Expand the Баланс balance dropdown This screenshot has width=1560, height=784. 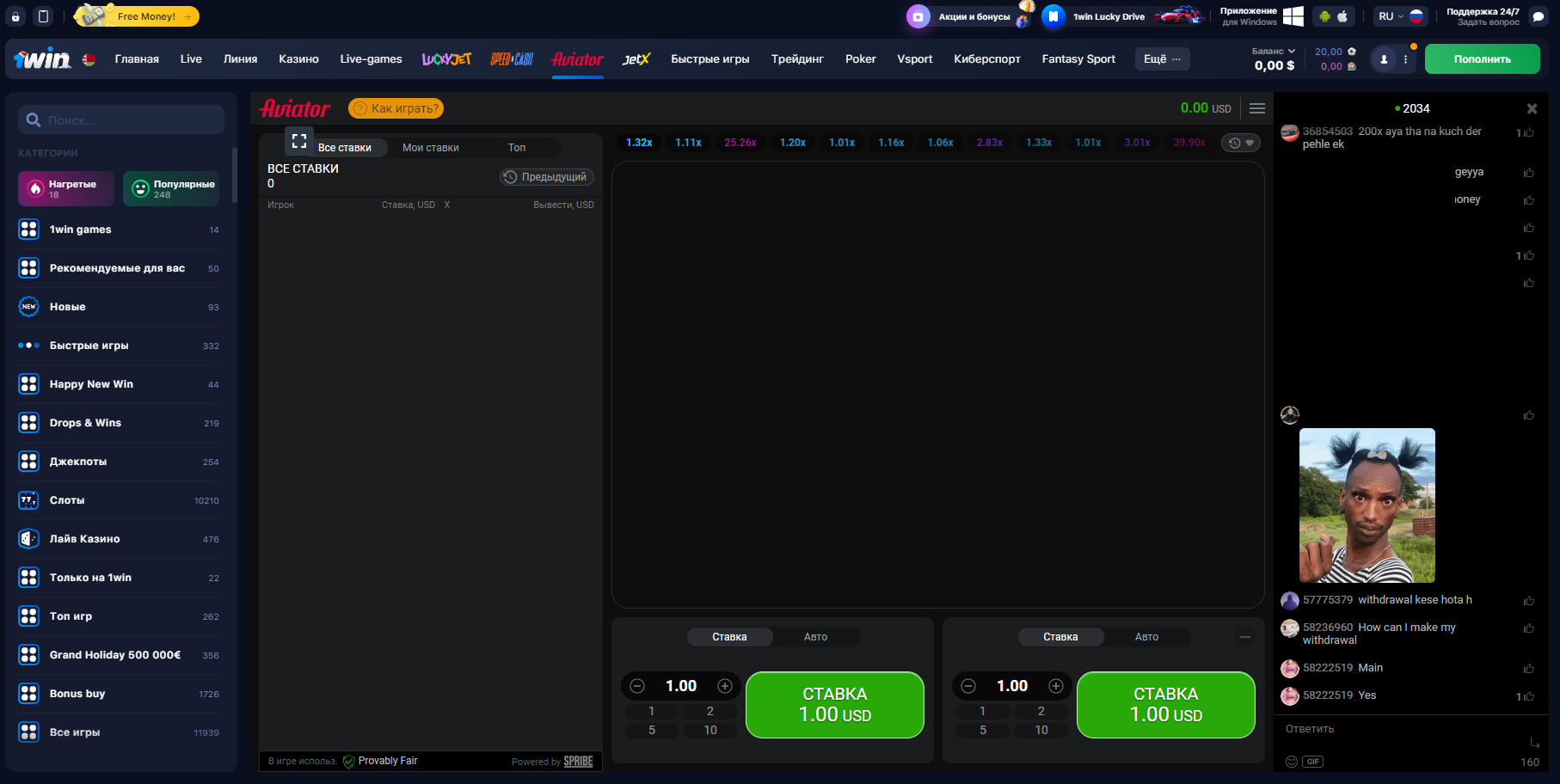1274,52
